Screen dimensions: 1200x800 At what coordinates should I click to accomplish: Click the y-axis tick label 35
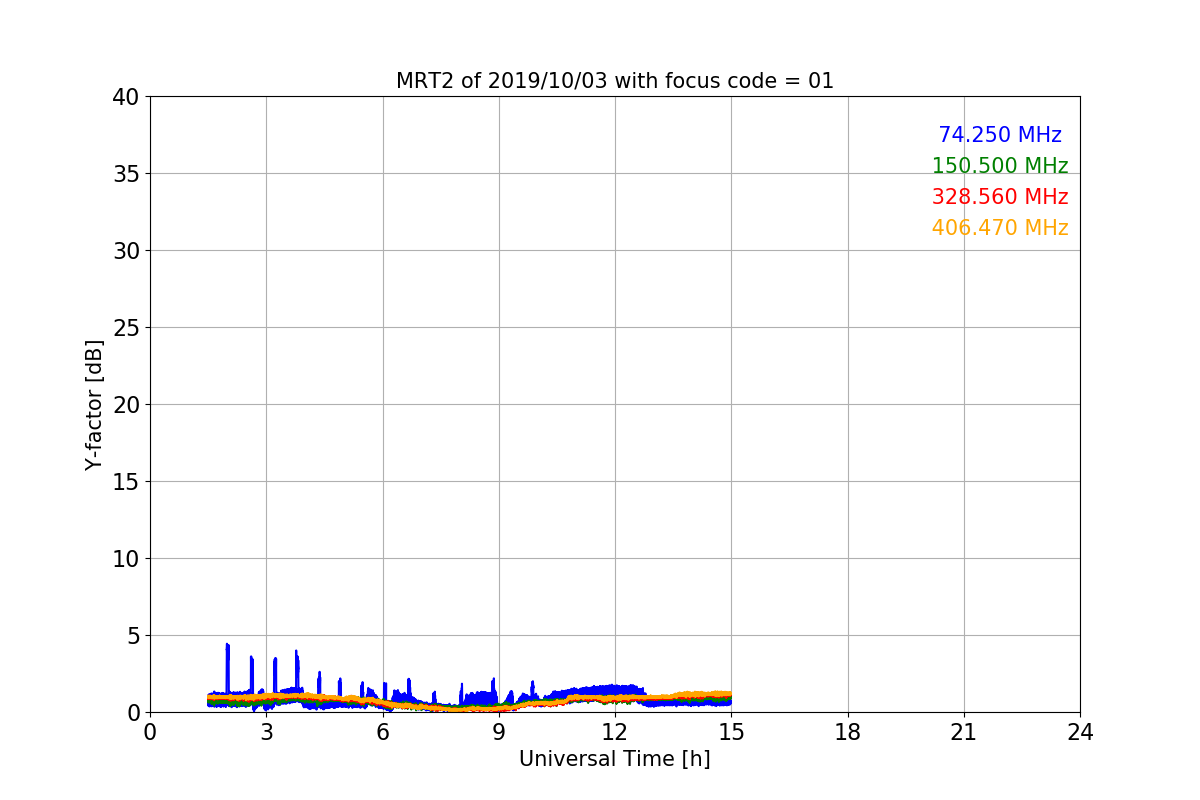point(126,174)
